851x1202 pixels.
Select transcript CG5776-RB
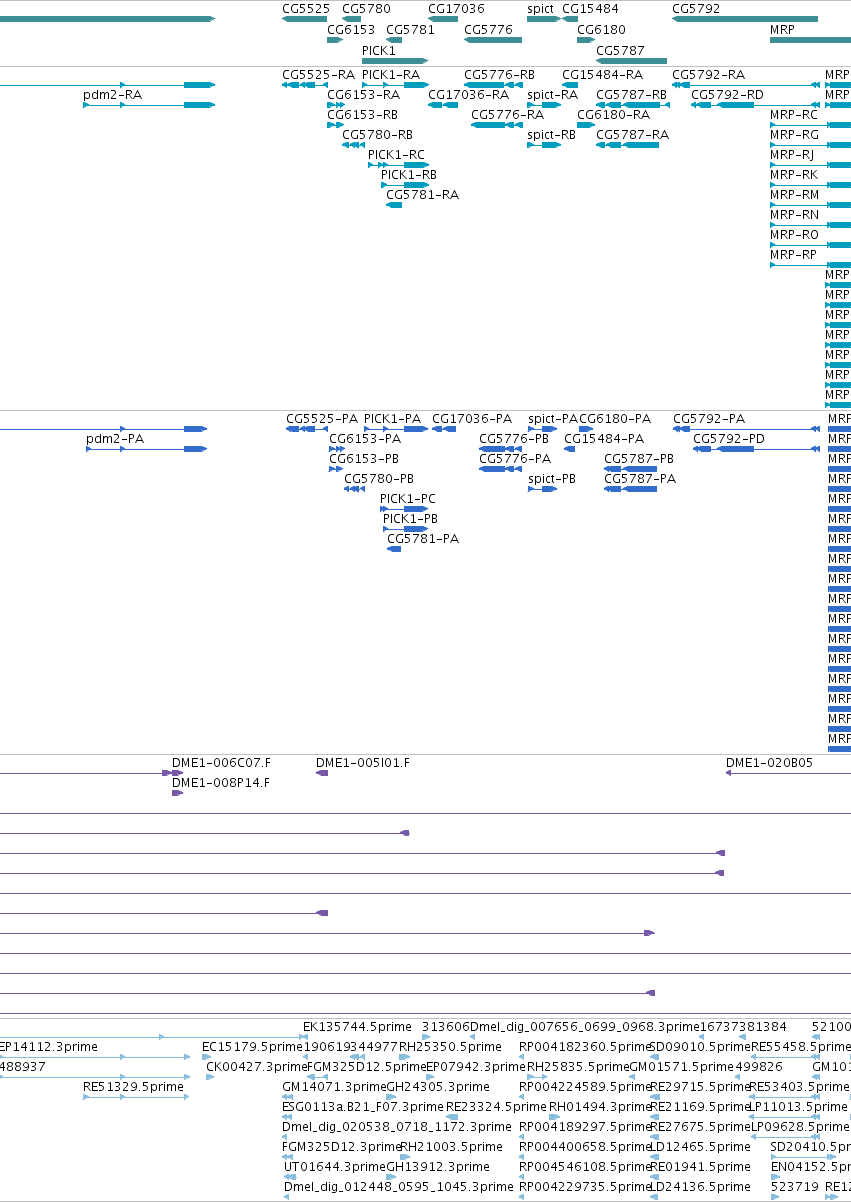[499, 75]
